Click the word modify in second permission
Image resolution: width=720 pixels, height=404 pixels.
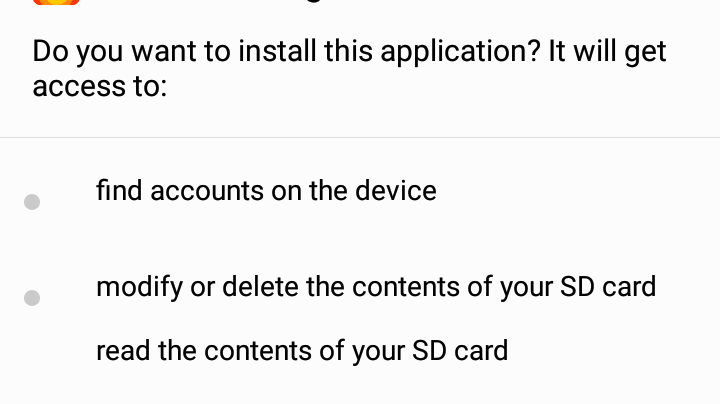(140, 287)
